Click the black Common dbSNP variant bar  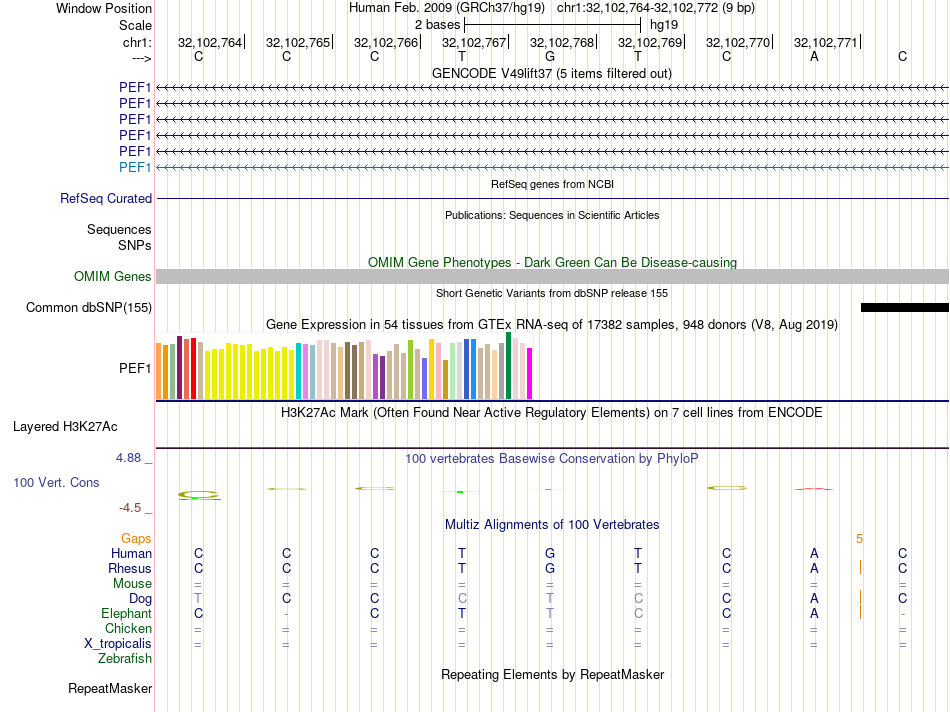point(904,307)
